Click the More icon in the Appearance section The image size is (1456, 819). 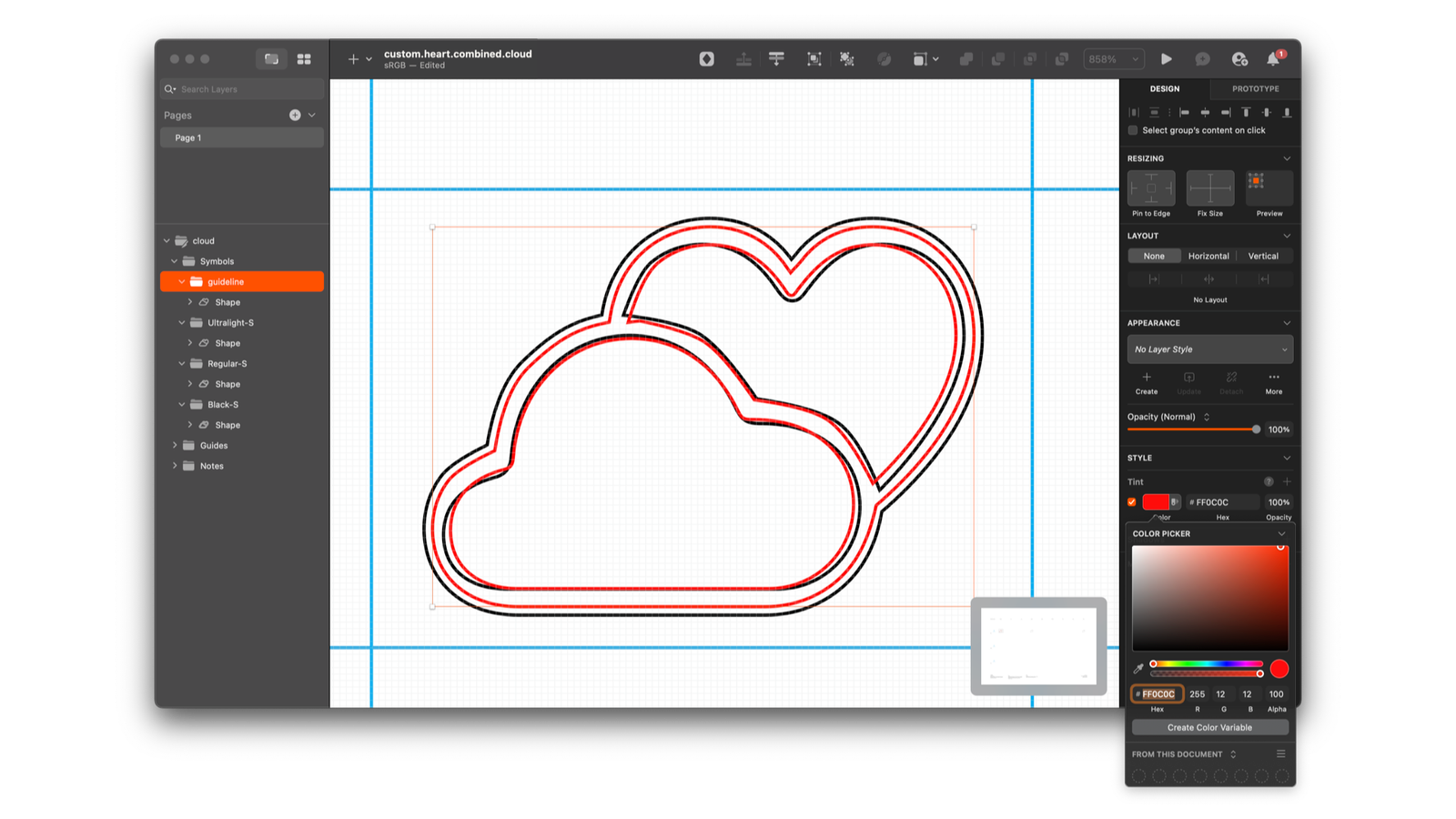click(1273, 377)
